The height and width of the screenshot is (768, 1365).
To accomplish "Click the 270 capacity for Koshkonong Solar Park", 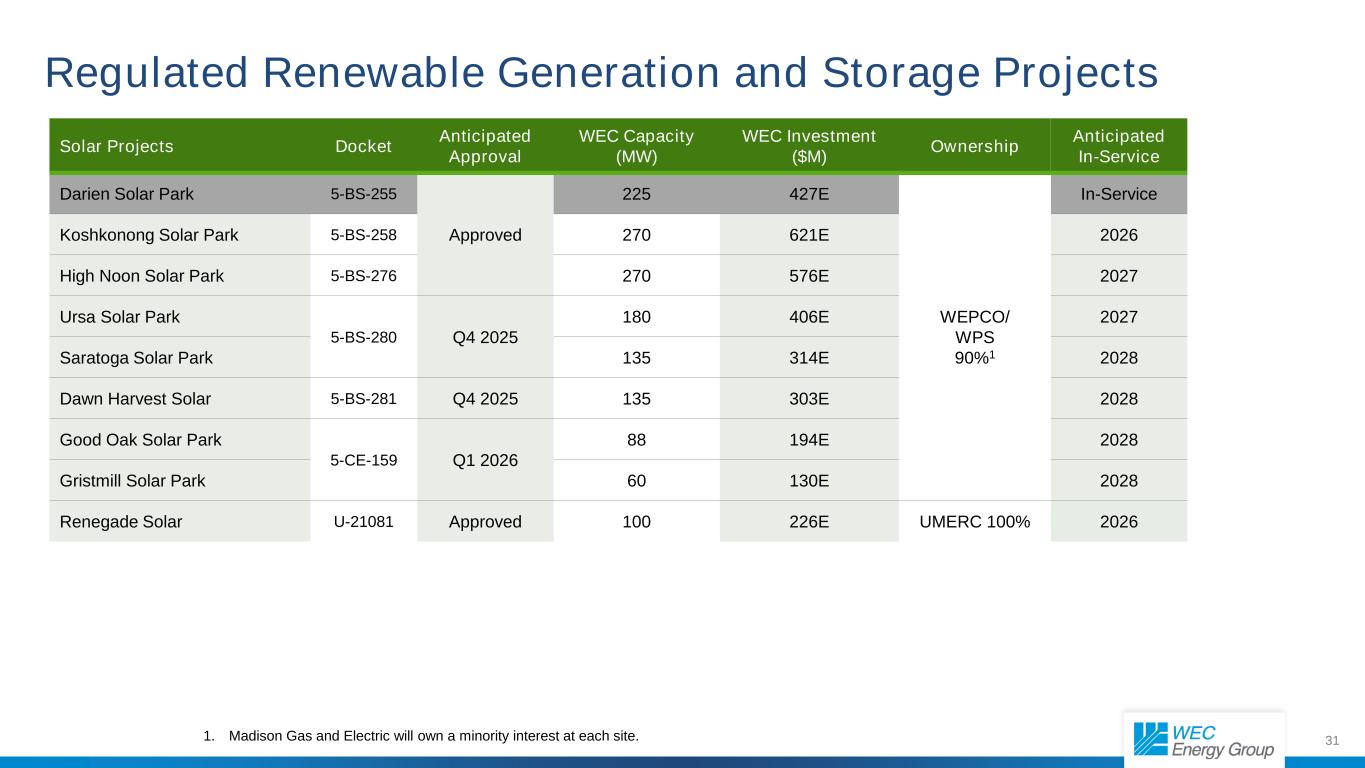I will (x=636, y=235).
